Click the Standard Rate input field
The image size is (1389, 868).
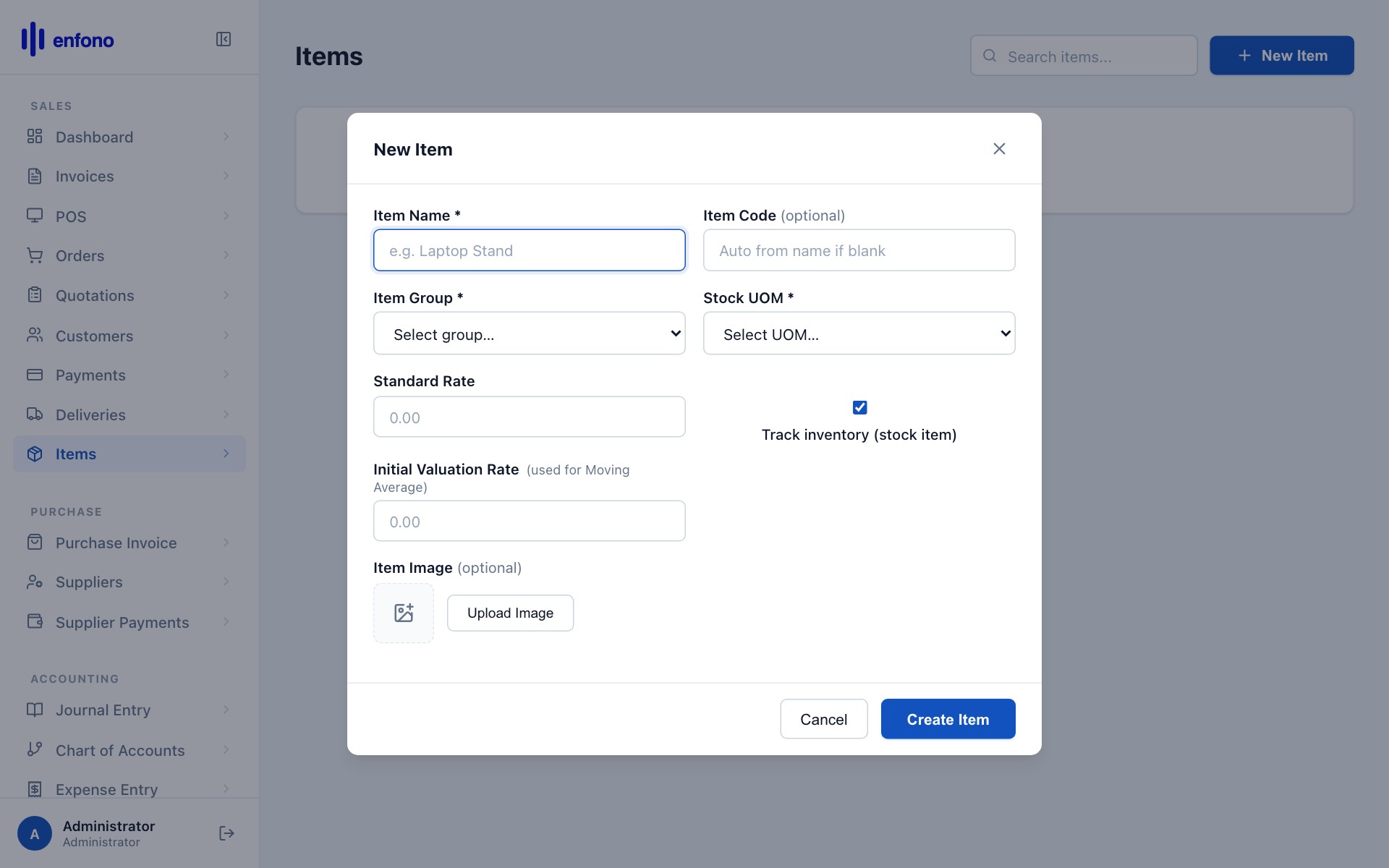529,417
